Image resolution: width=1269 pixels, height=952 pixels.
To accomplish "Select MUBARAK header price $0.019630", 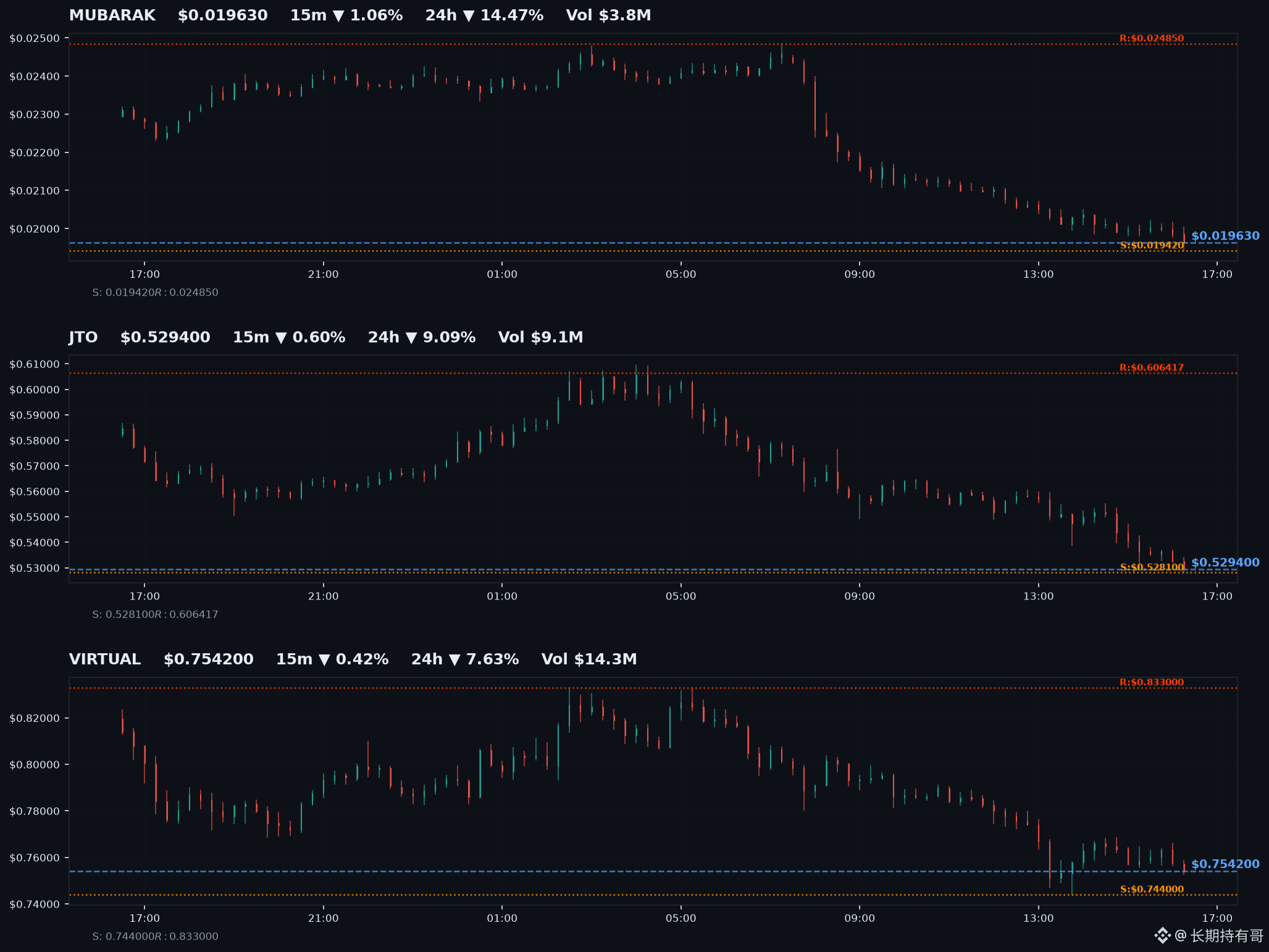I will click(x=222, y=15).
